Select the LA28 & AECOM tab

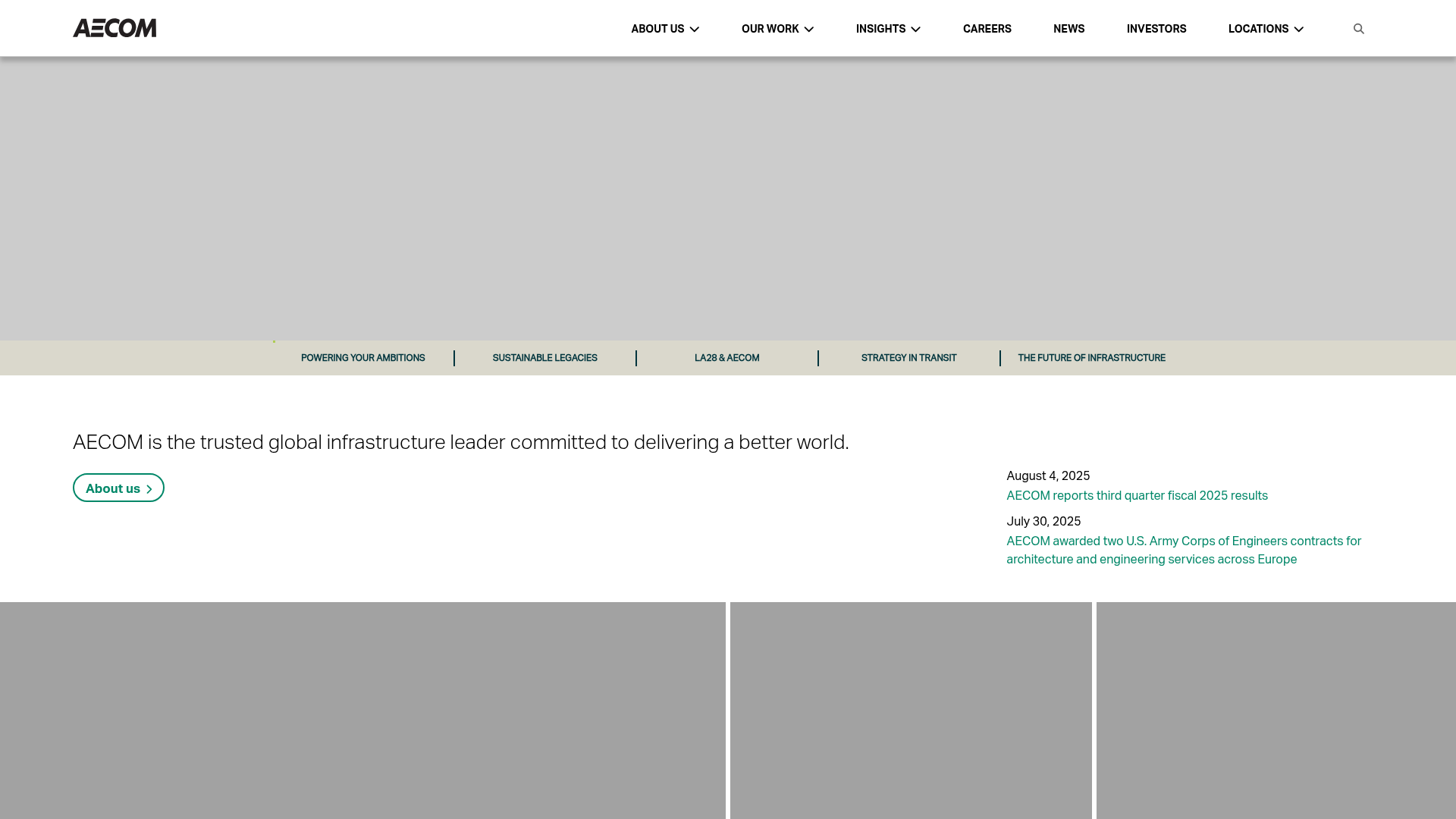pos(726,357)
